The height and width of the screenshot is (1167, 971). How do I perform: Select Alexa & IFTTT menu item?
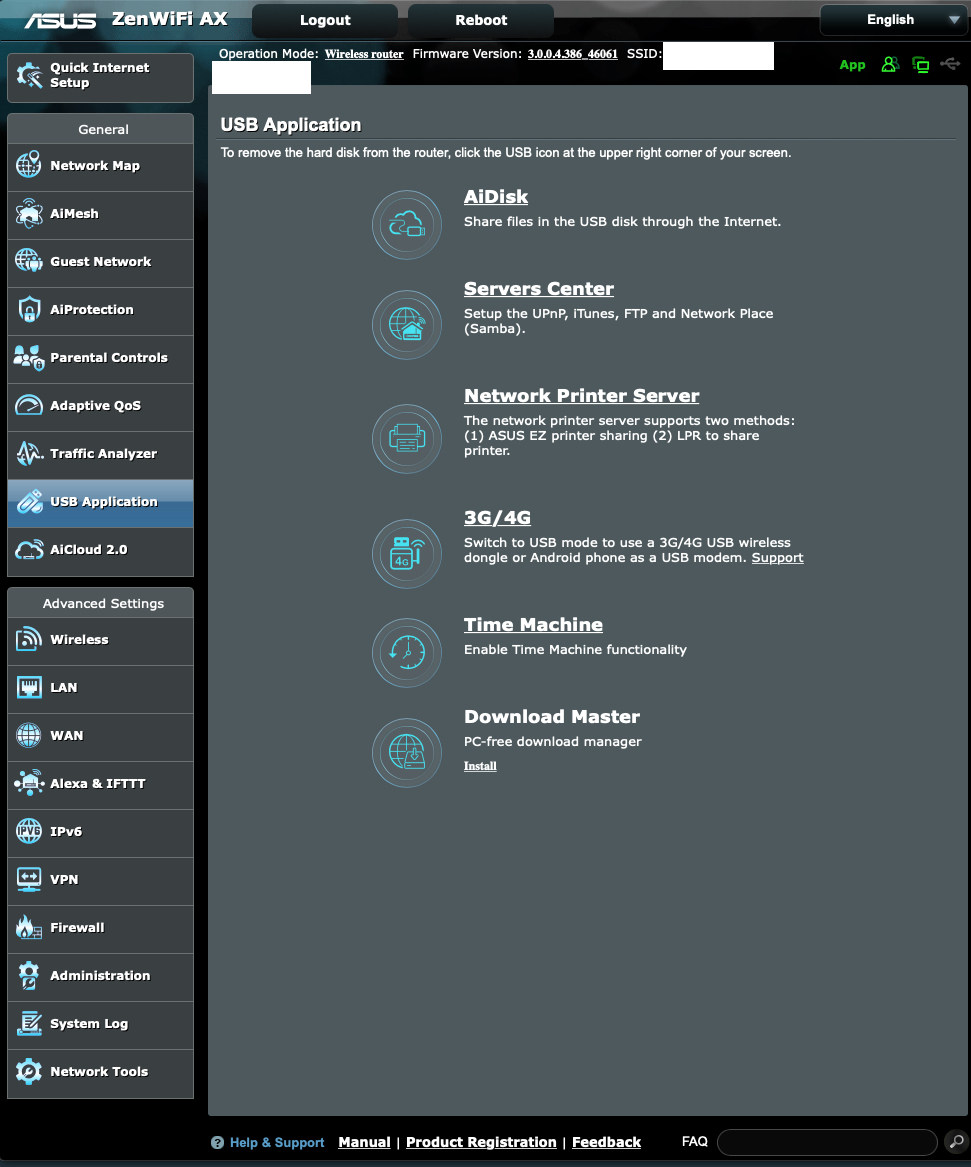(100, 784)
